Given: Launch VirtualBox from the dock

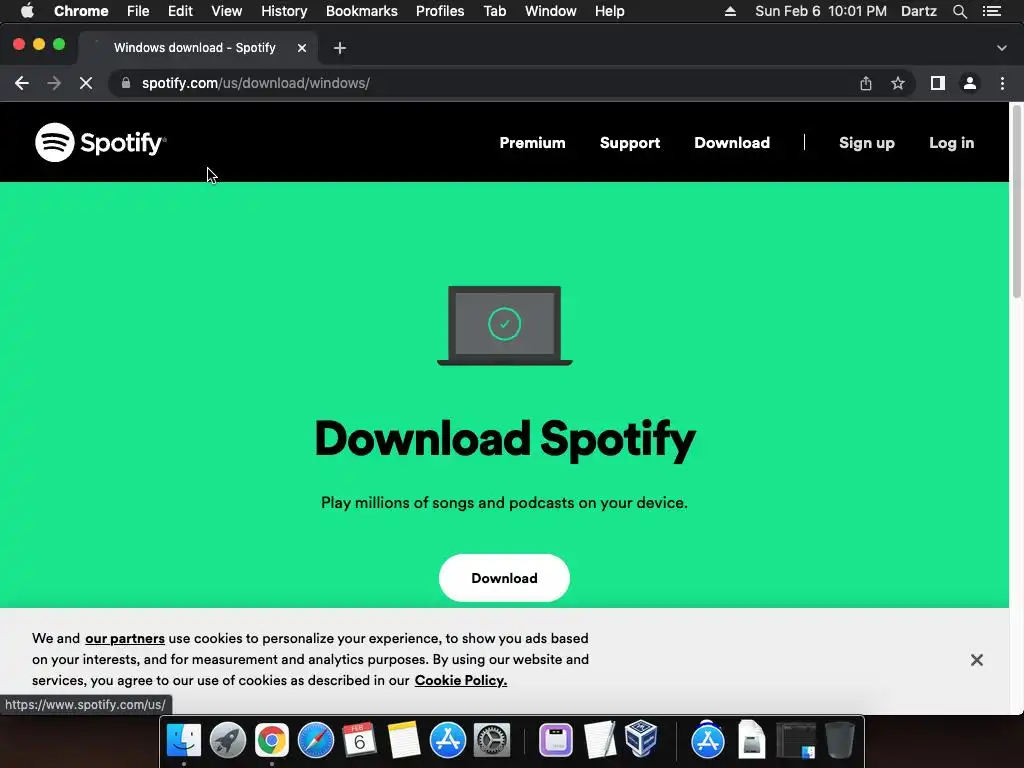Looking at the screenshot, I should 641,739.
